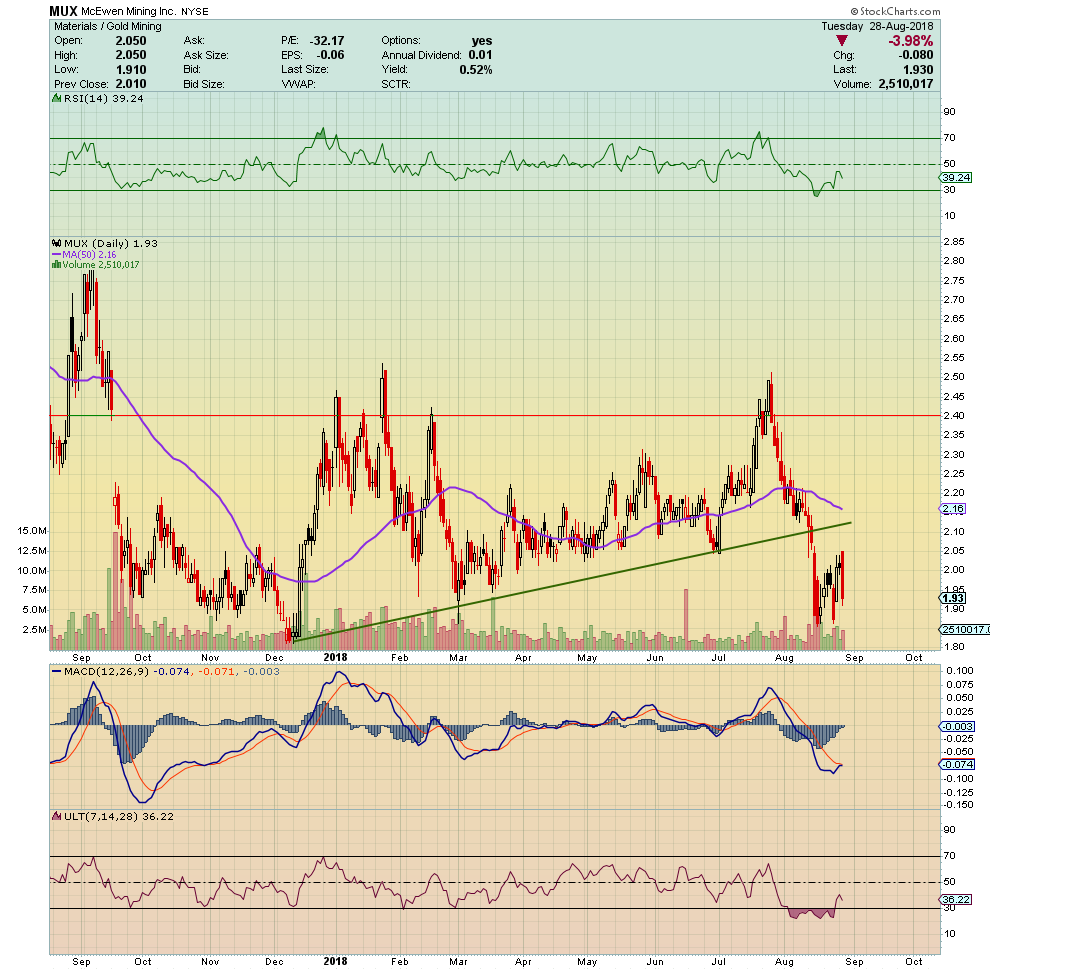Click the green Volume legend bar icon

pyautogui.click(x=57, y=265)
